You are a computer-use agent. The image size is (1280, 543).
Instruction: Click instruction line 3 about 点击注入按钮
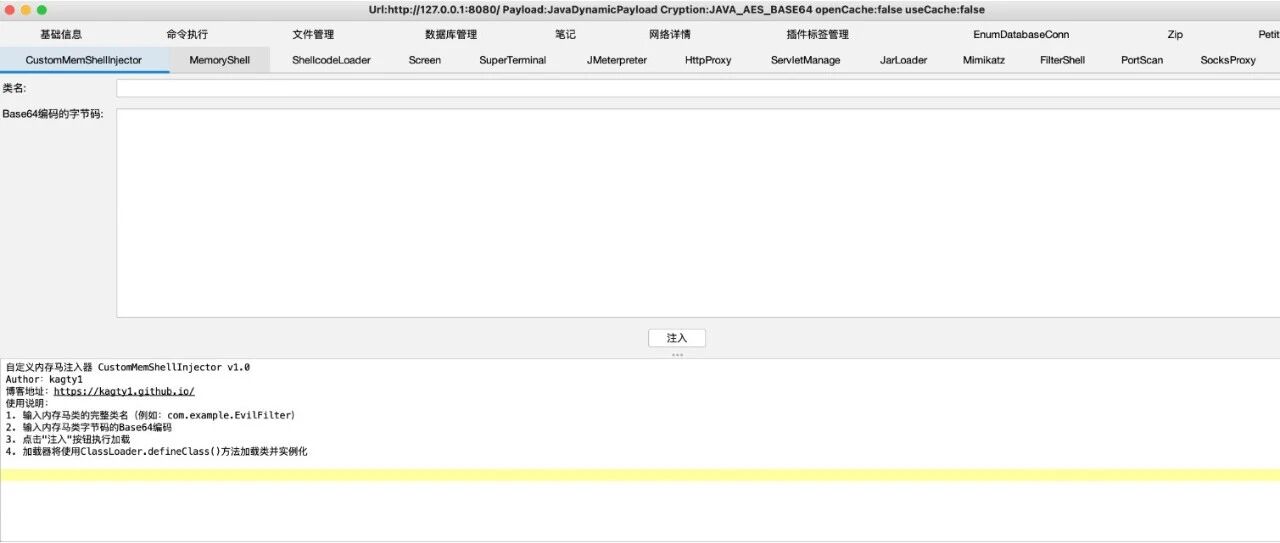(x=67, y=439)
